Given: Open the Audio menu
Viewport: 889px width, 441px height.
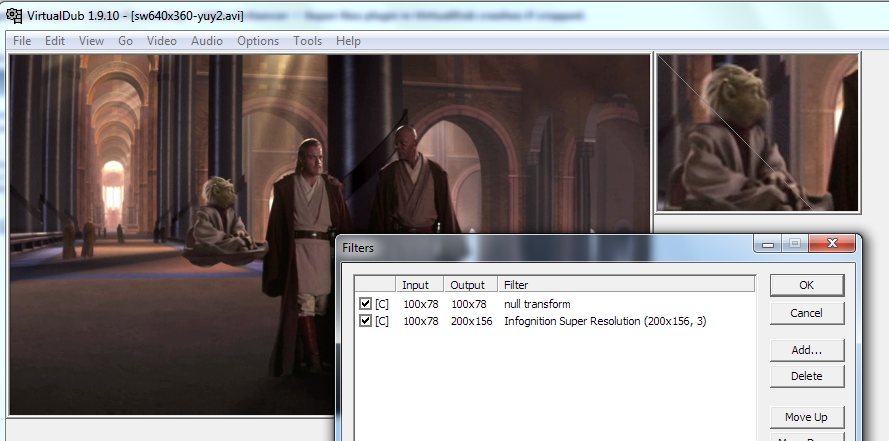Looking at the screenshot, I should click(207, 41).
